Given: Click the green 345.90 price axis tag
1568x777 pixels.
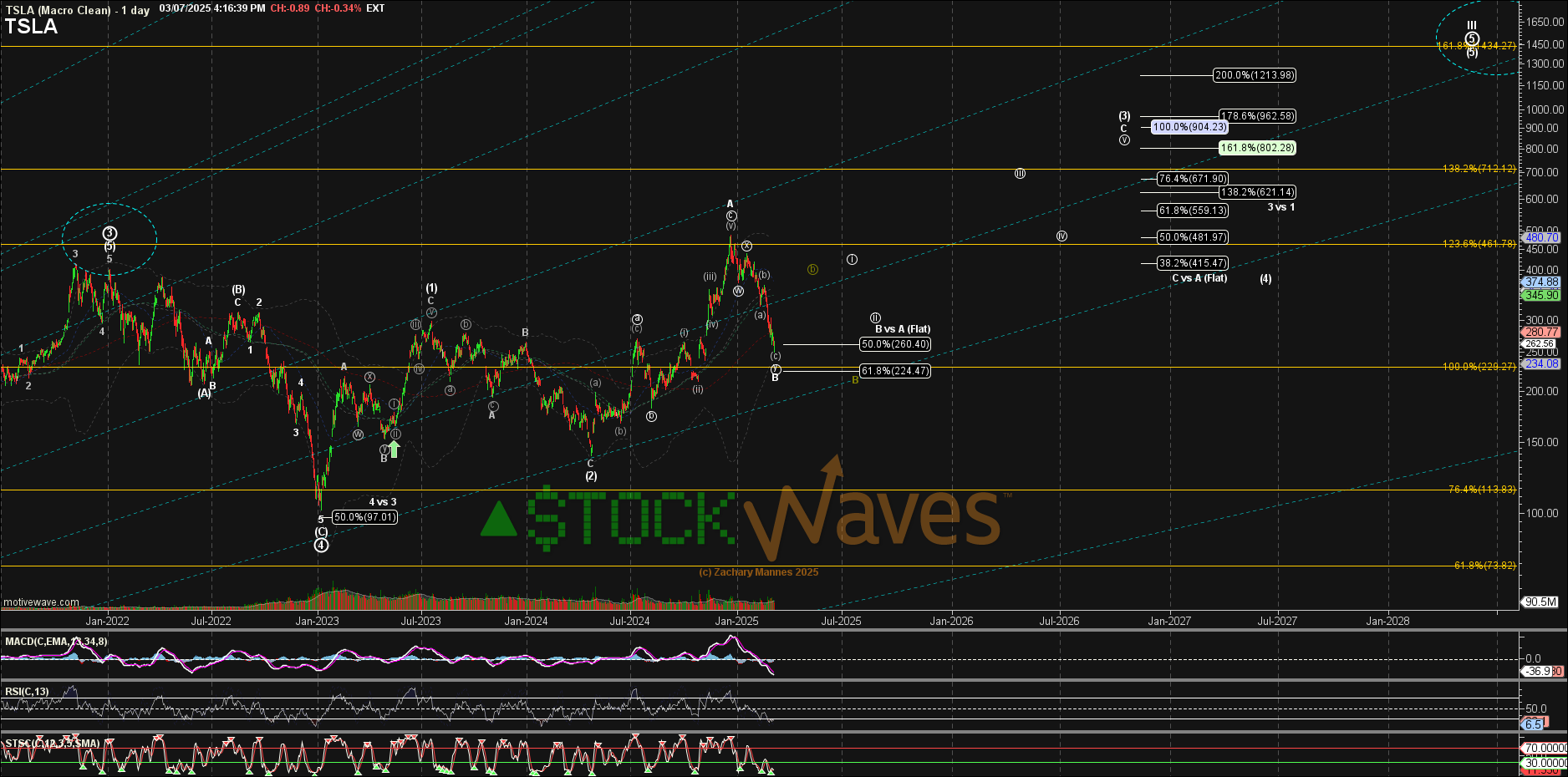Looking at the screenshot, I should coord(1541,295).
